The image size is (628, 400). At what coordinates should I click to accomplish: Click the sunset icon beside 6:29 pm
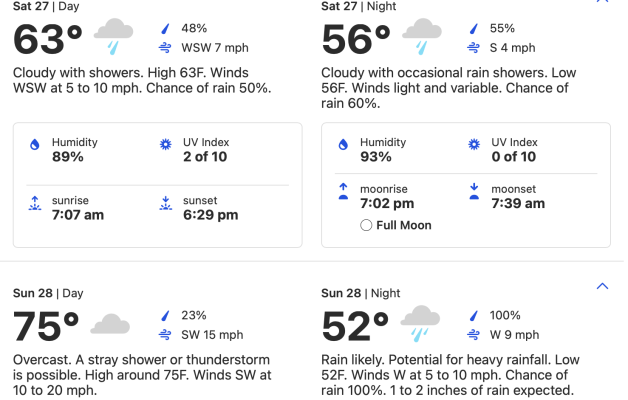(166, 205)
